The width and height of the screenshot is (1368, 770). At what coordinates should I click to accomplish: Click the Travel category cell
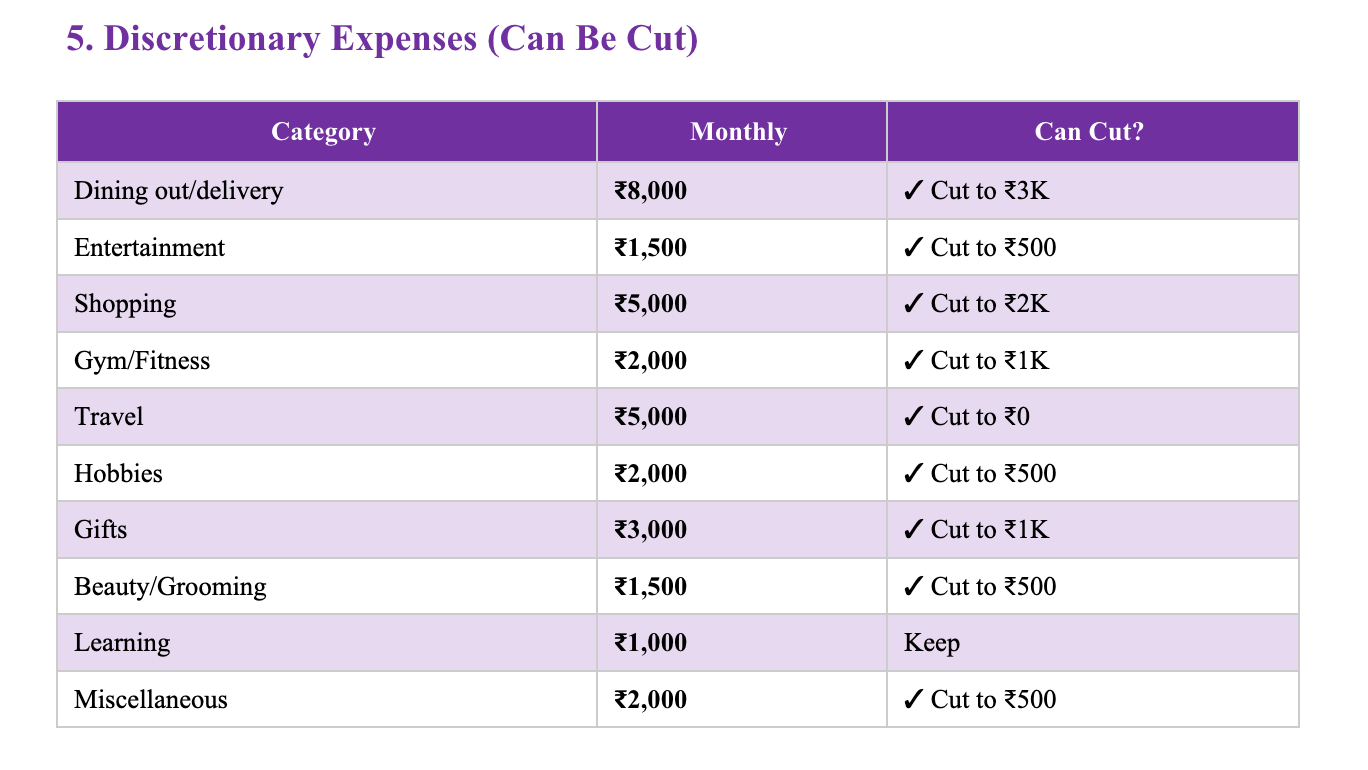(109, 417)
